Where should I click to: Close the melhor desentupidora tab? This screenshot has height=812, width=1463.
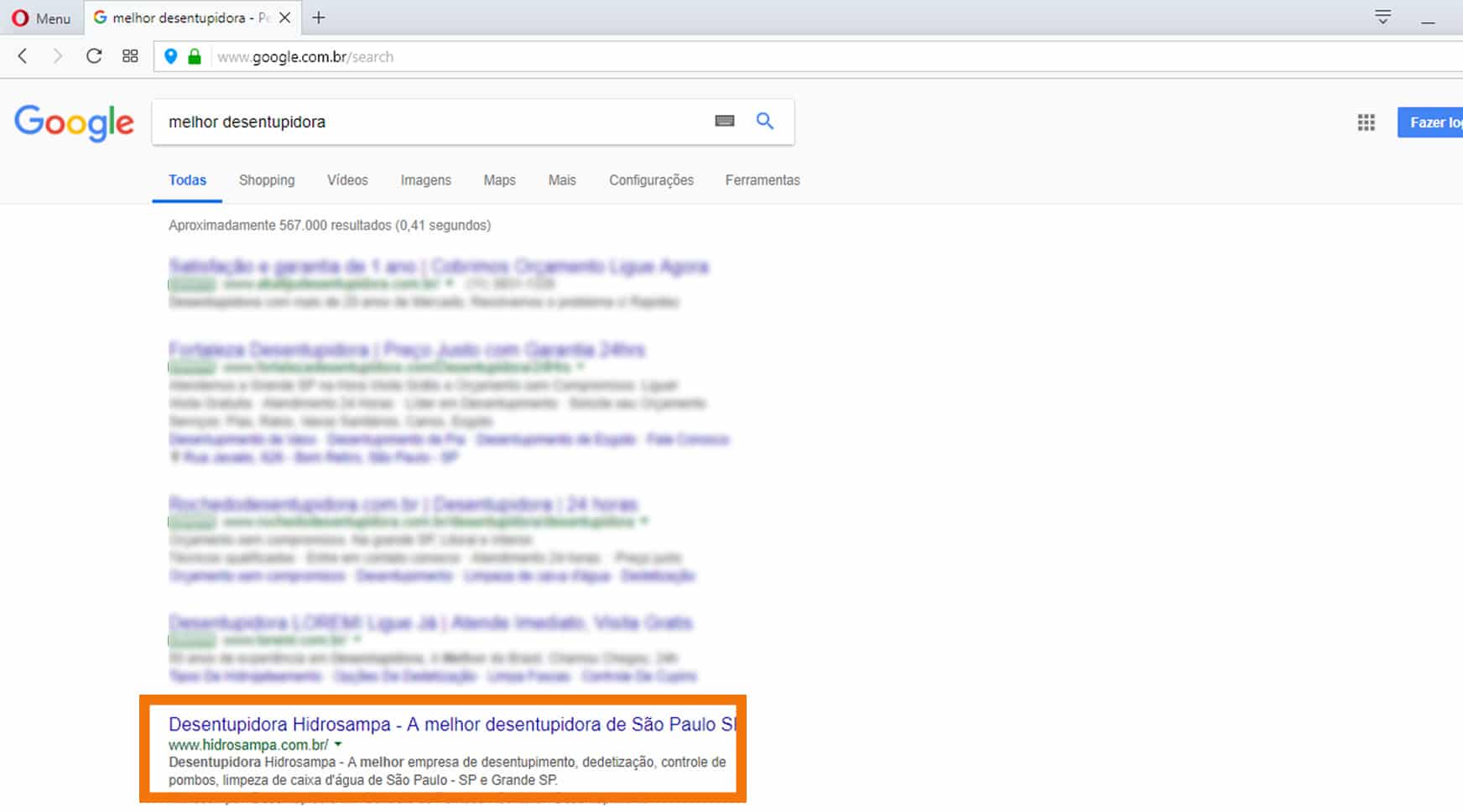(285, 18)
